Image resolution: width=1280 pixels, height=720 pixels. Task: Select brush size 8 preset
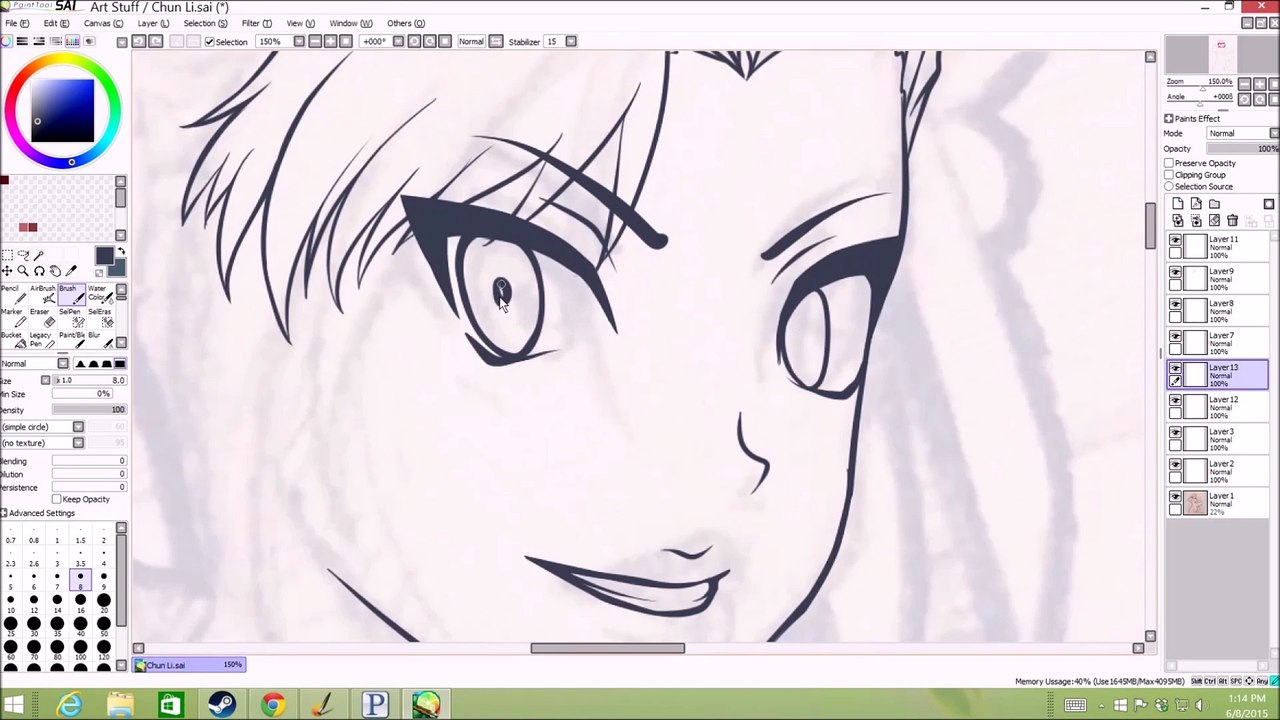pyautogui.click(x=80, y=580)
